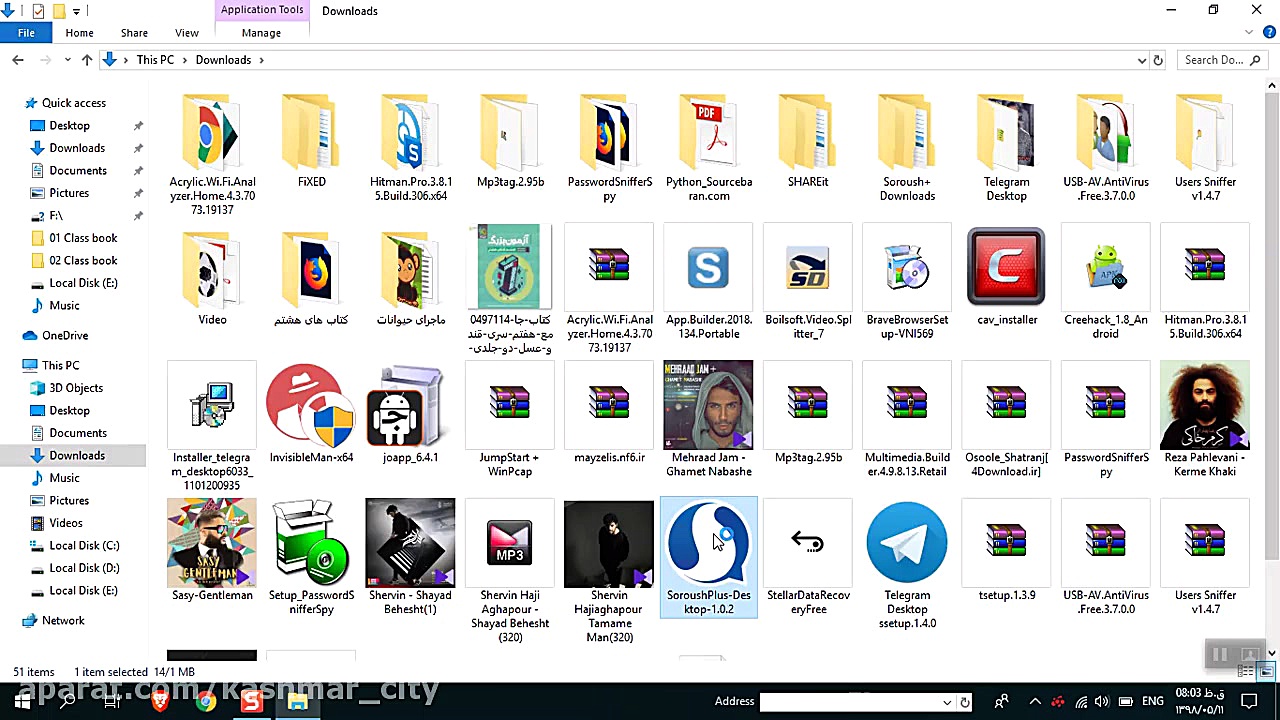This screenshot has height=720, width=1280.
Task: Open Brave browser from the taskbar
Action: 159,702
